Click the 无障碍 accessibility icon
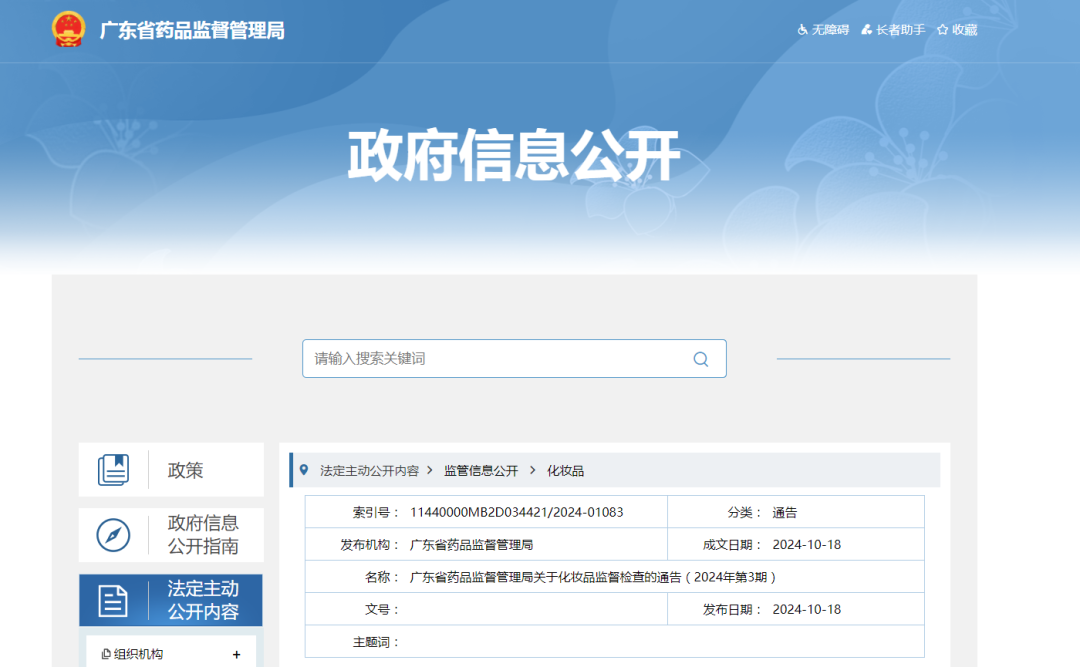Image resolution: width=1080 pixels, height=667 pixels. (802, 30)
